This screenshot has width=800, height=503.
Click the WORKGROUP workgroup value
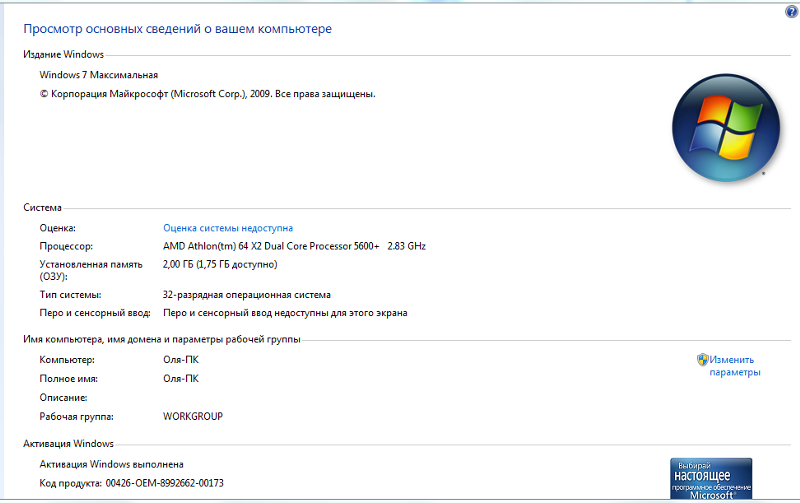tap(193, 416)
